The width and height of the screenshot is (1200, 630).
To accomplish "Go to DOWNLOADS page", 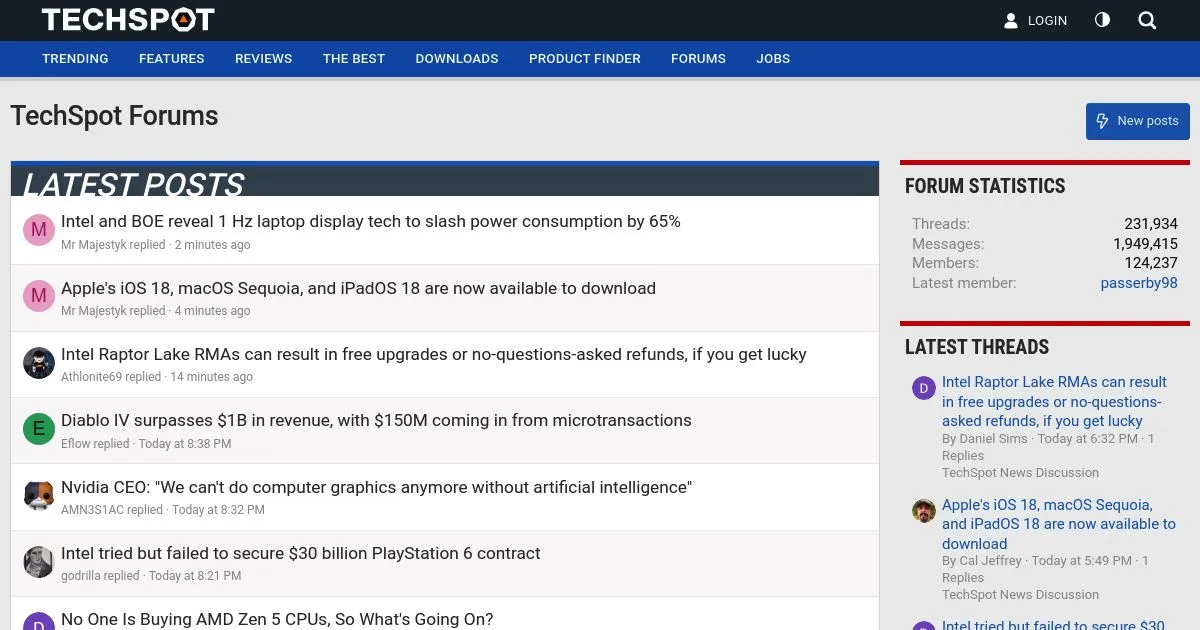I will (456, 59).
